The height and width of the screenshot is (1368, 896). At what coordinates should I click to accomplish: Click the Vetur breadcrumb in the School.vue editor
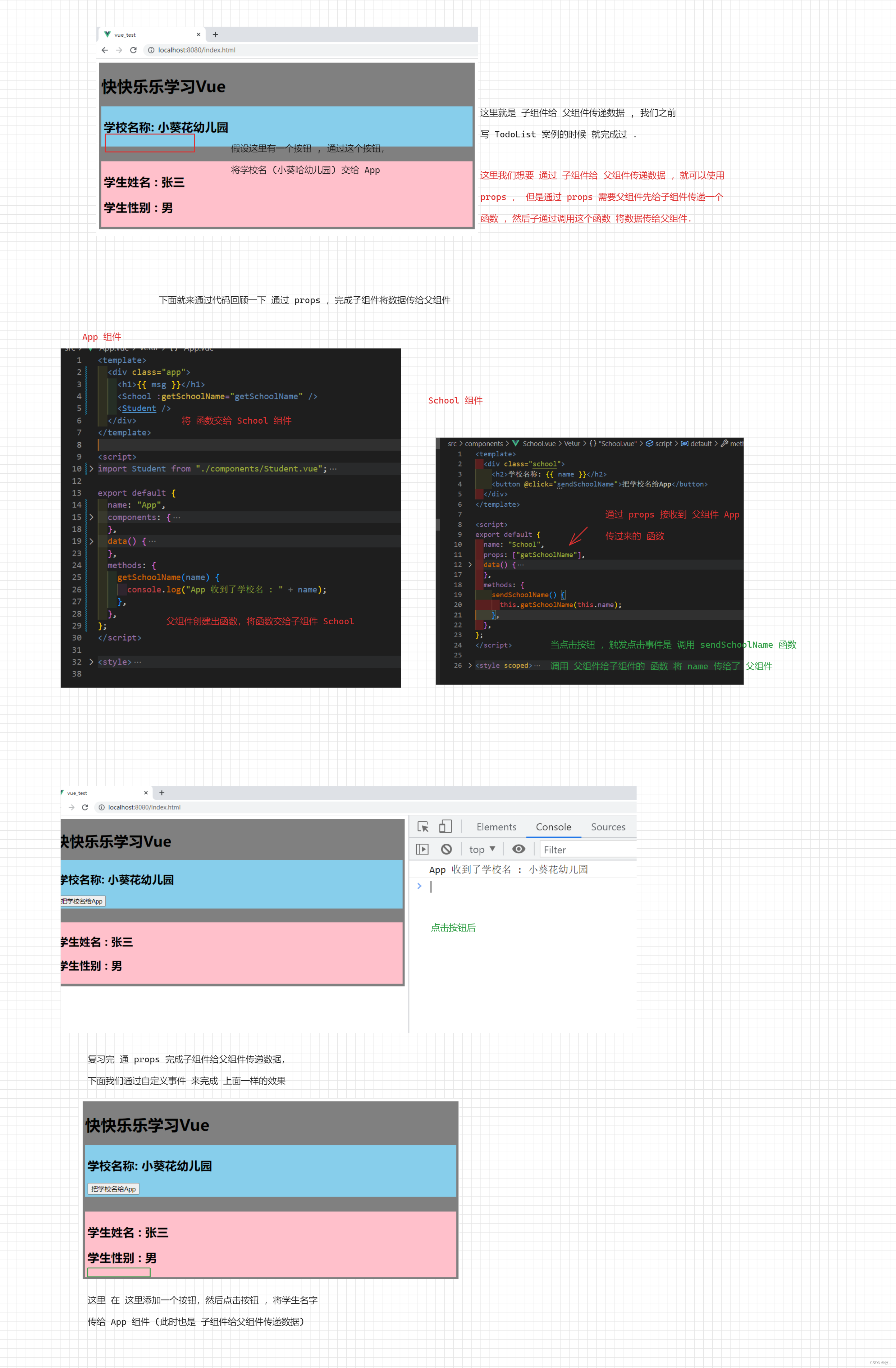(x=572, y=444)
